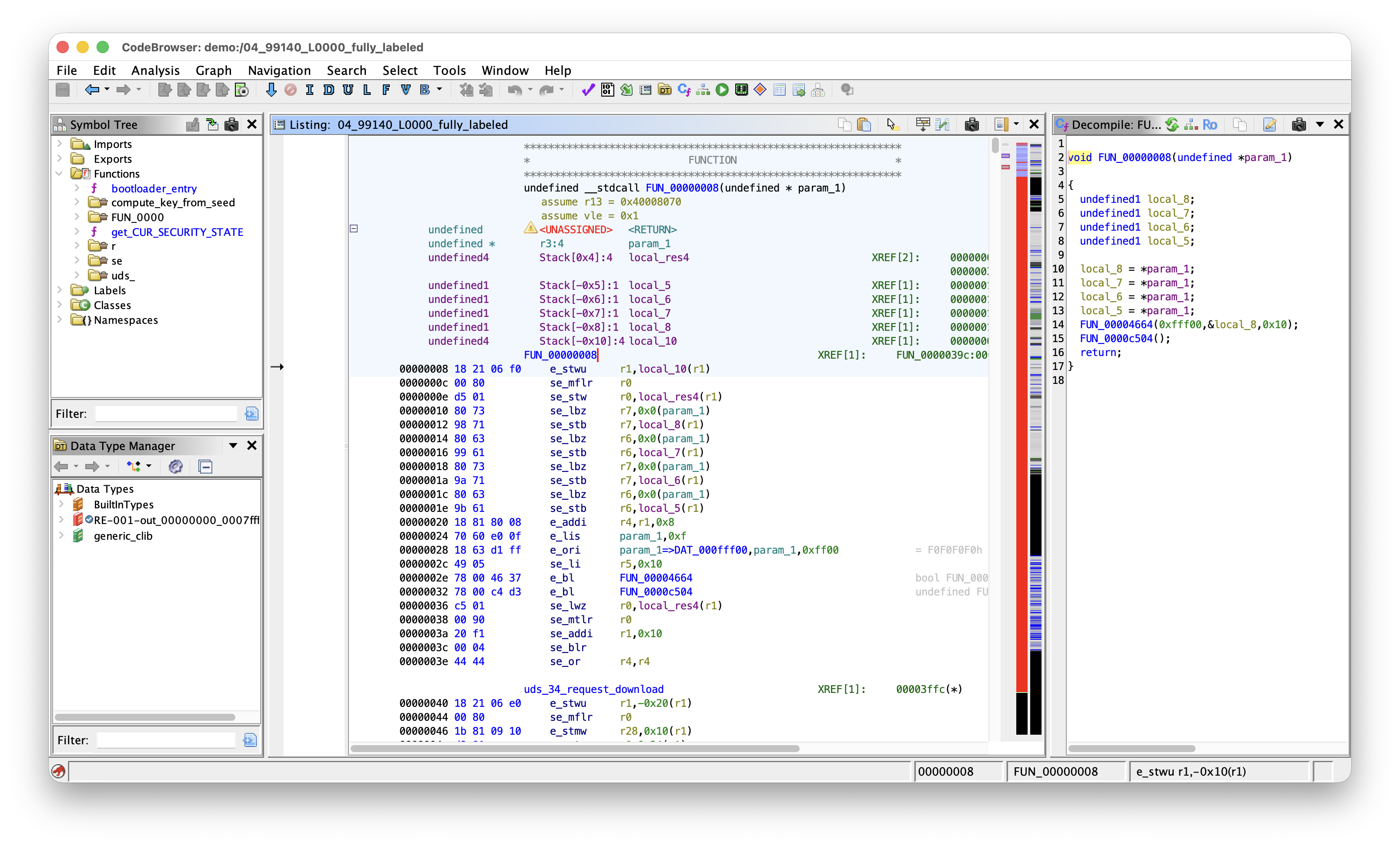Click the blue down-arrow navigation direction icon
Image resolution: width=1400 pixels, height=847 pixels.
tap(271, 90)
